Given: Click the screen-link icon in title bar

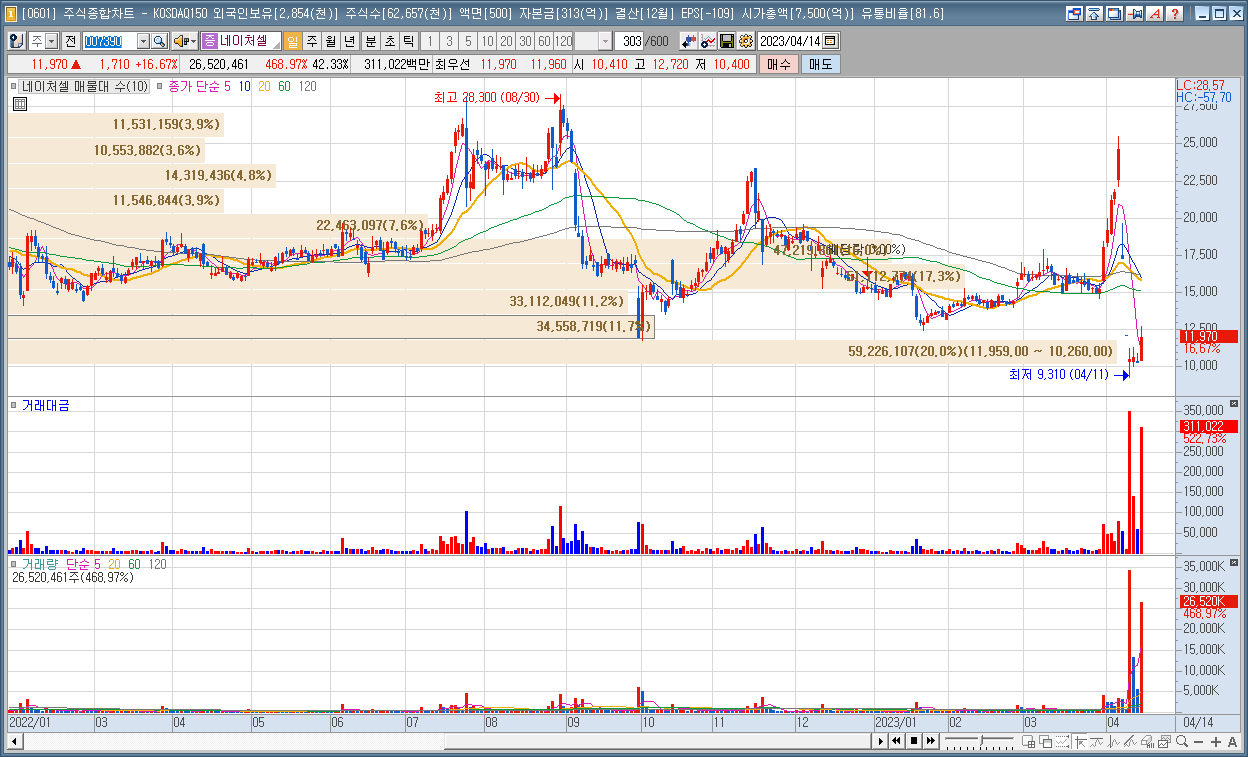Looking at the screenshot, I should (1074, 14).
